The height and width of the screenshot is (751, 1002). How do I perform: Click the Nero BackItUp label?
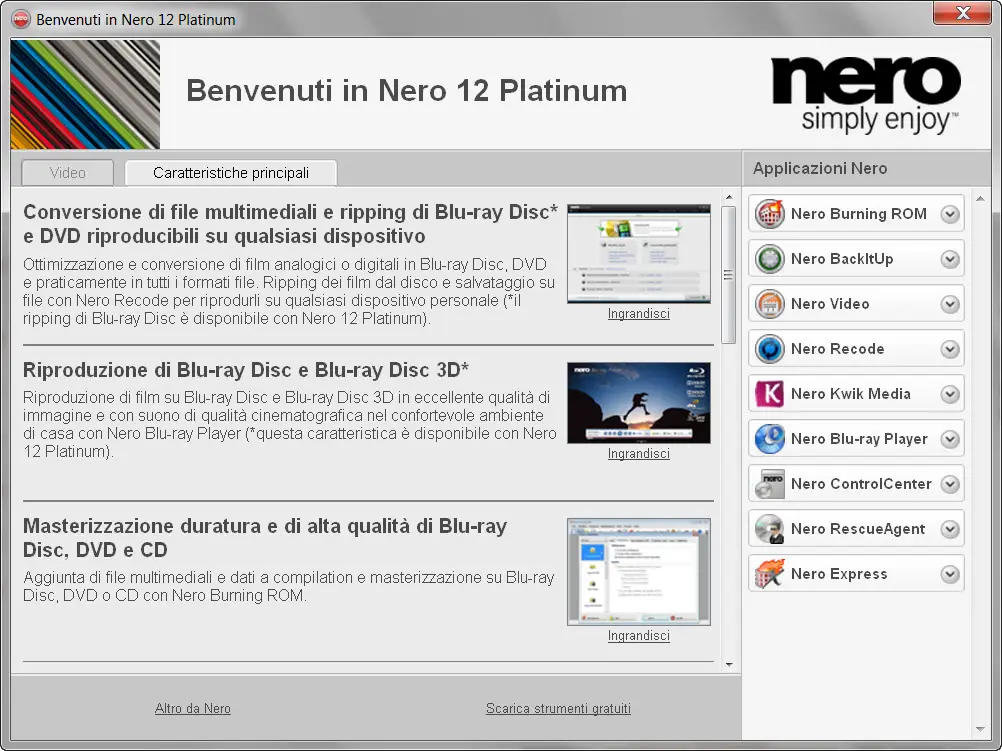pyautogui.click(x=842, y=259)
